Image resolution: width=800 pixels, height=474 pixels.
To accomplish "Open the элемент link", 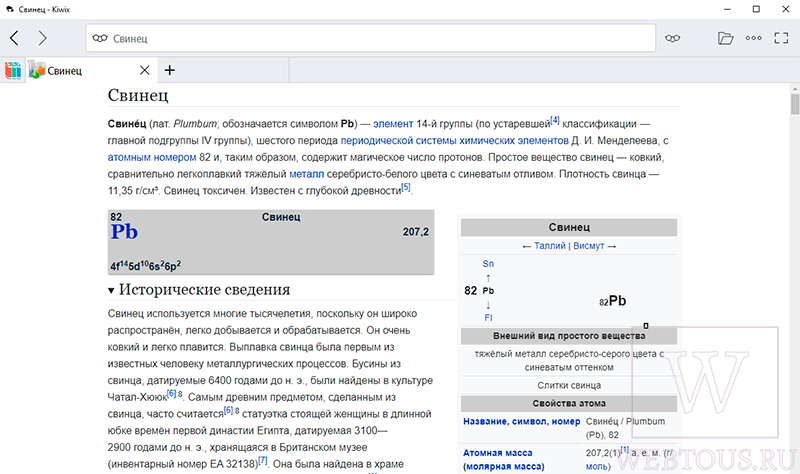I will coord(393,124).
